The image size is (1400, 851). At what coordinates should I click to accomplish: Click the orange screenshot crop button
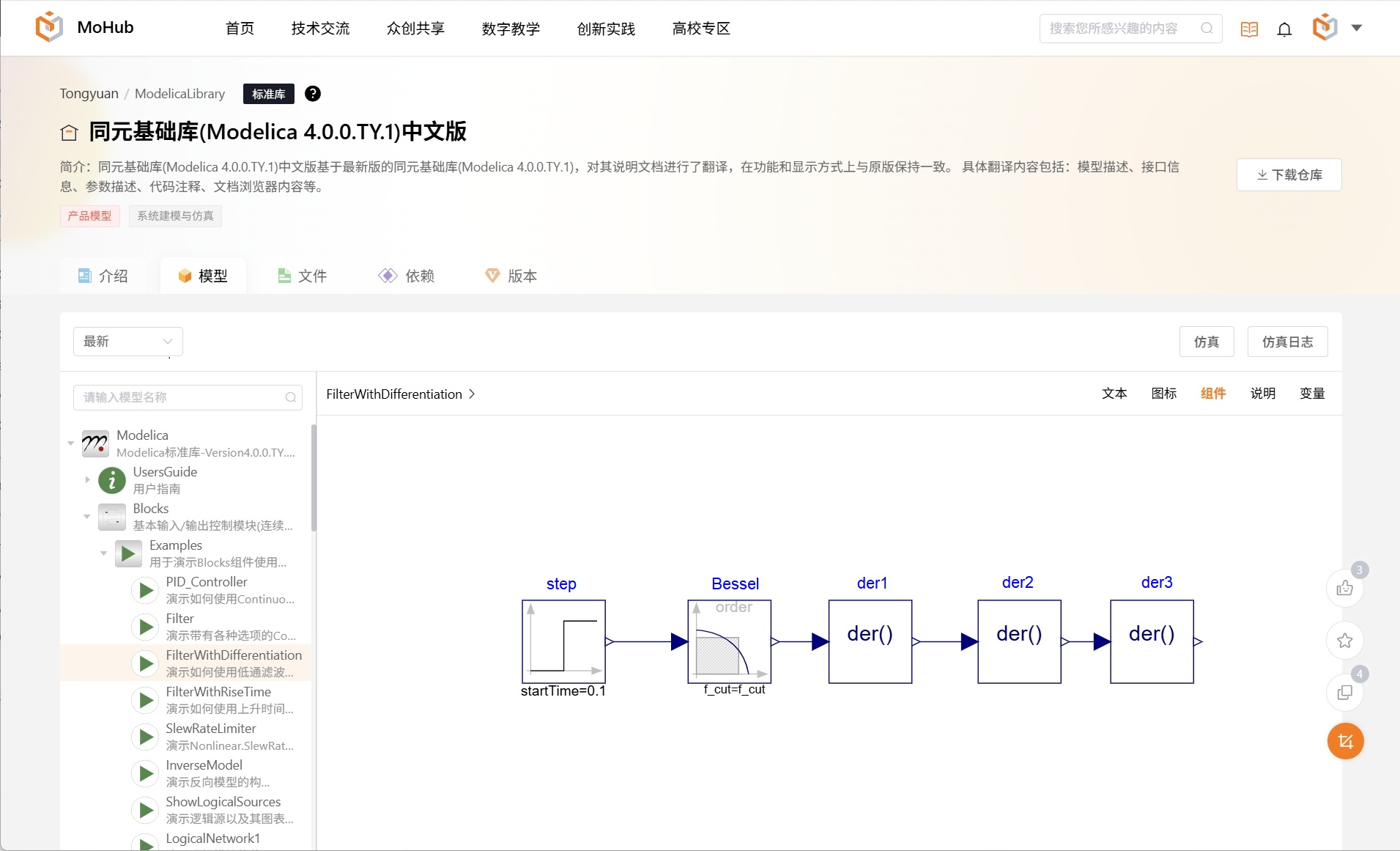click(1344, 741)
